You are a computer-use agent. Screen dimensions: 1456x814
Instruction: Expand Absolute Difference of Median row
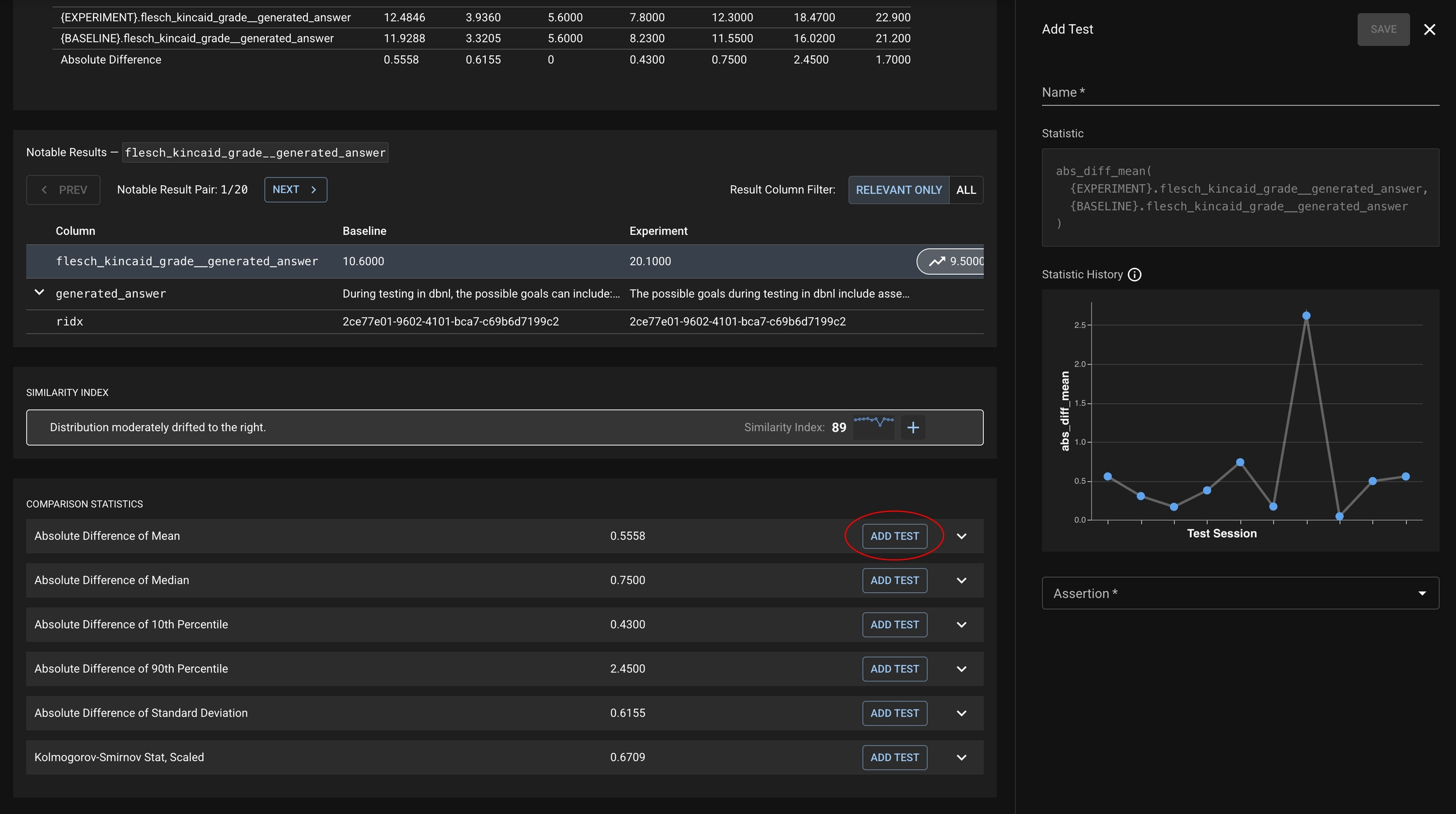tap(961, 581)
